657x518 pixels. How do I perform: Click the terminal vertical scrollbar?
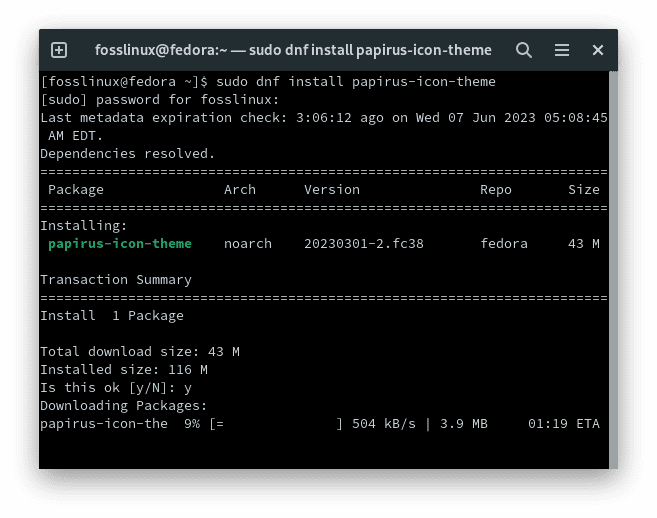tap(613, 269)
